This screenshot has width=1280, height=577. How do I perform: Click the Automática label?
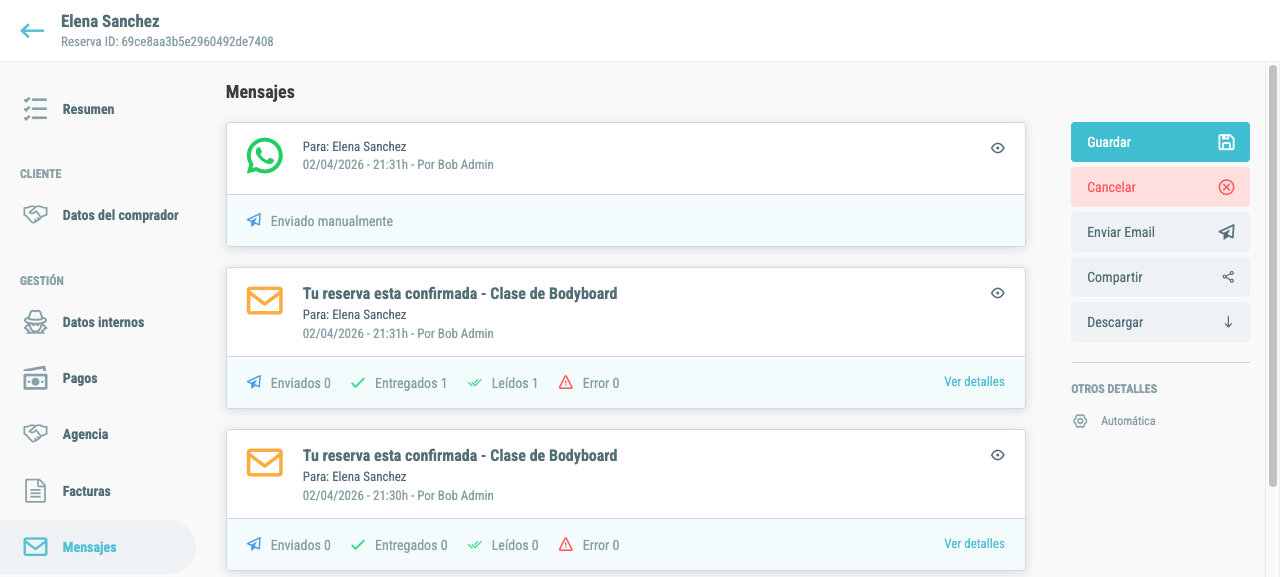(x=1128, y=421)
